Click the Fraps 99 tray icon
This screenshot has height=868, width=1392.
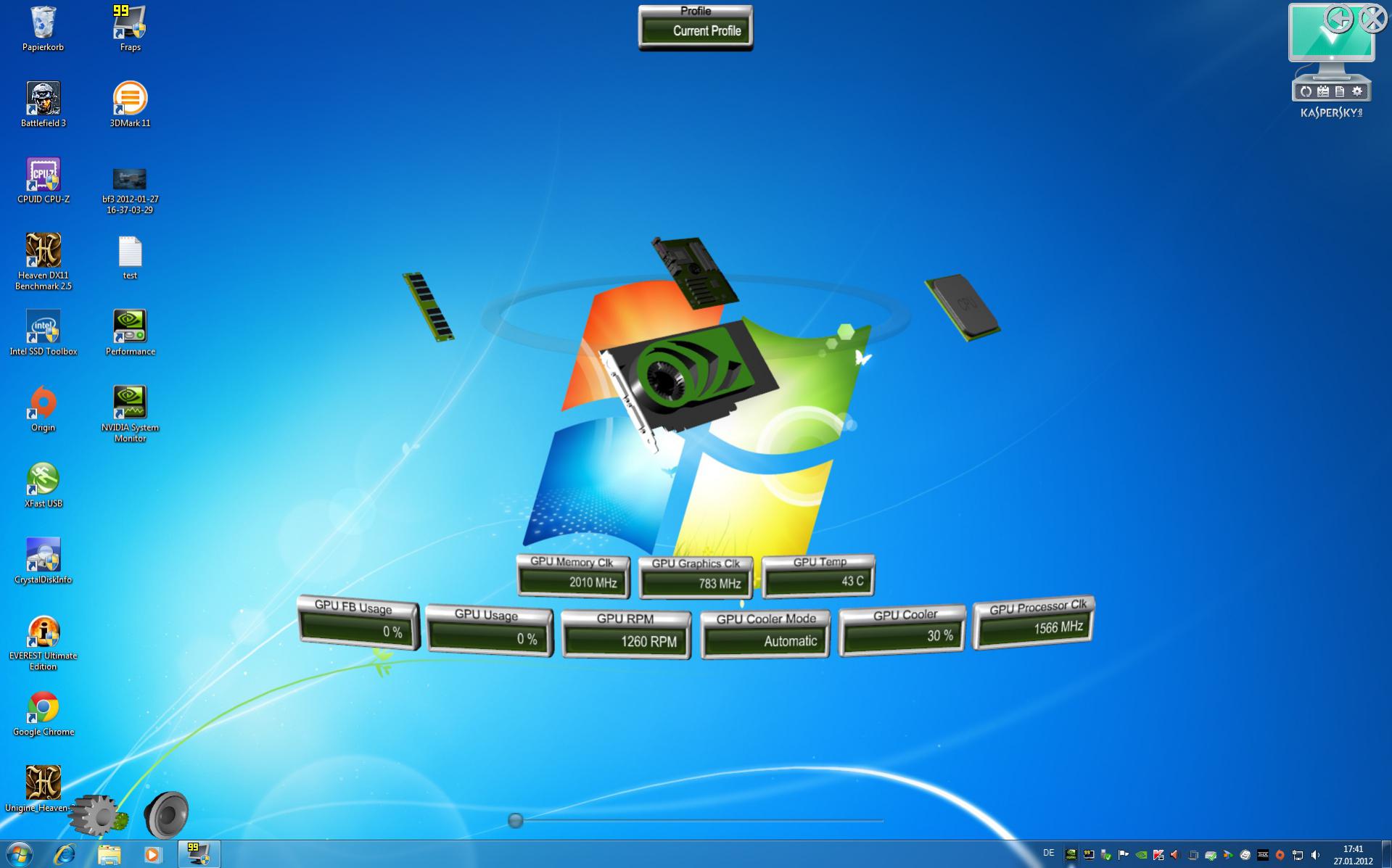pyautogui.click(x=1089, y=855)
